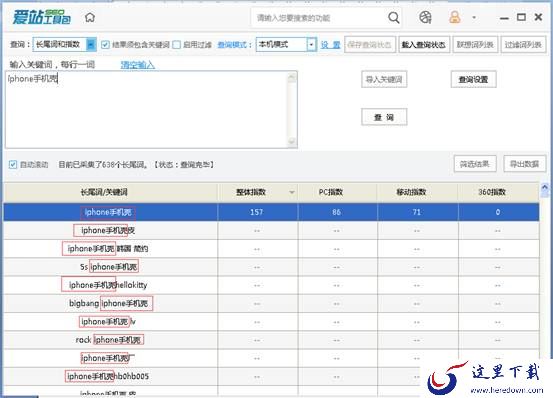The image size is (553, 398).
Task: Click the 86 PC index cell
Action: (x=337, y=212)
